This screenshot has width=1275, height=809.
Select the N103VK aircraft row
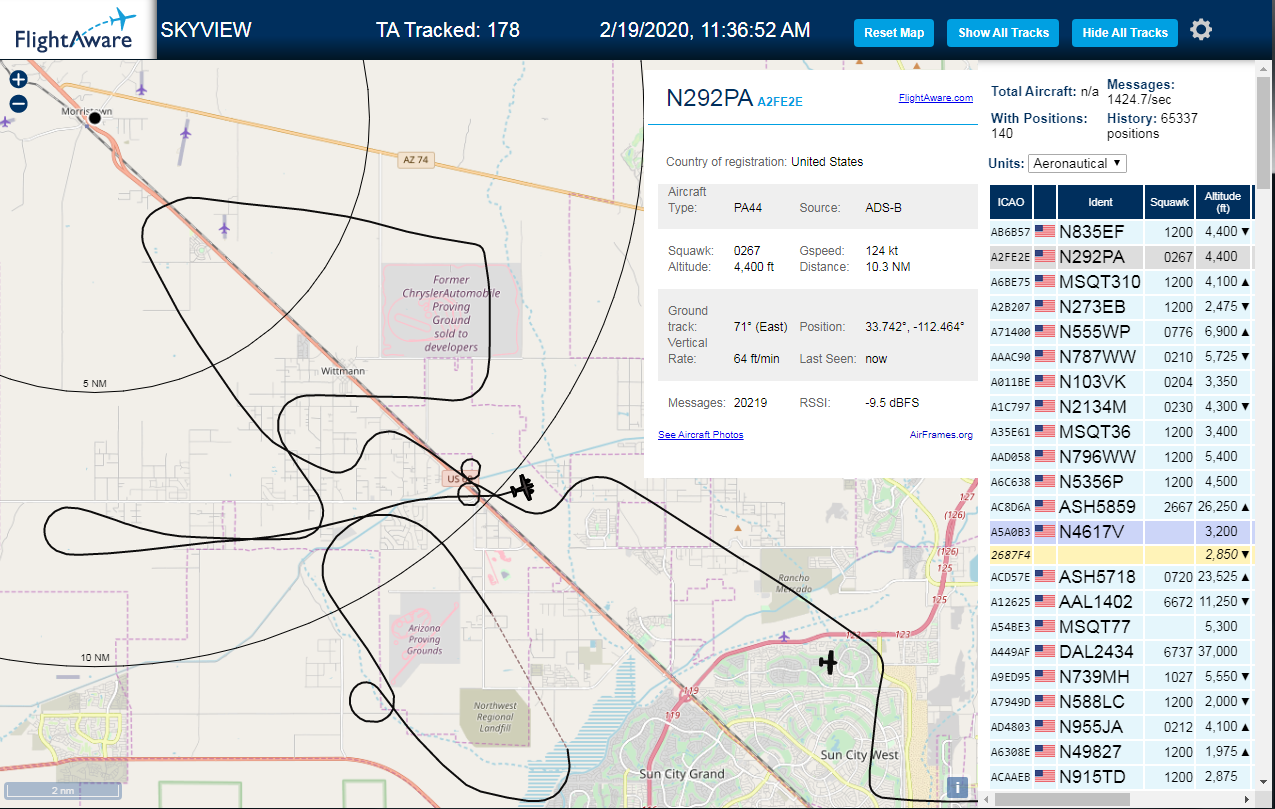(x=1121, y=381)
